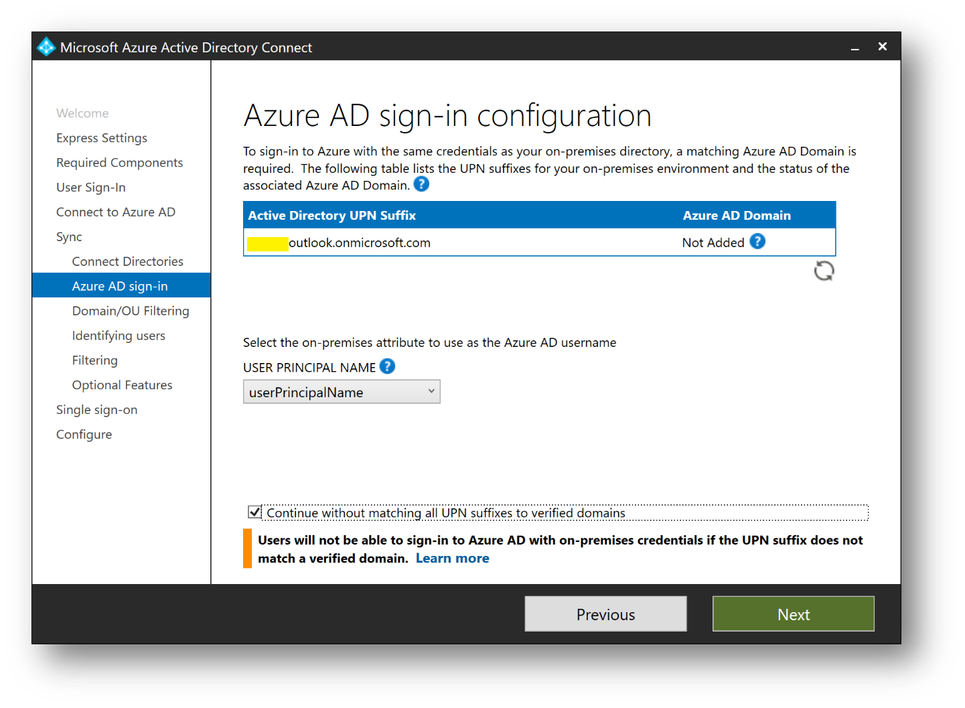Image resolution: width=965 pixels, height=708 pixels.
Task: Open the User Sign-In step
Action: pyautogui.click(x=91, y=187)
